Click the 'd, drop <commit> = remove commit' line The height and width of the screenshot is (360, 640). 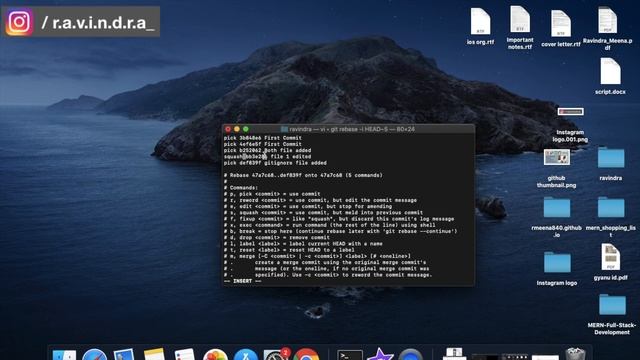(277, 237)
